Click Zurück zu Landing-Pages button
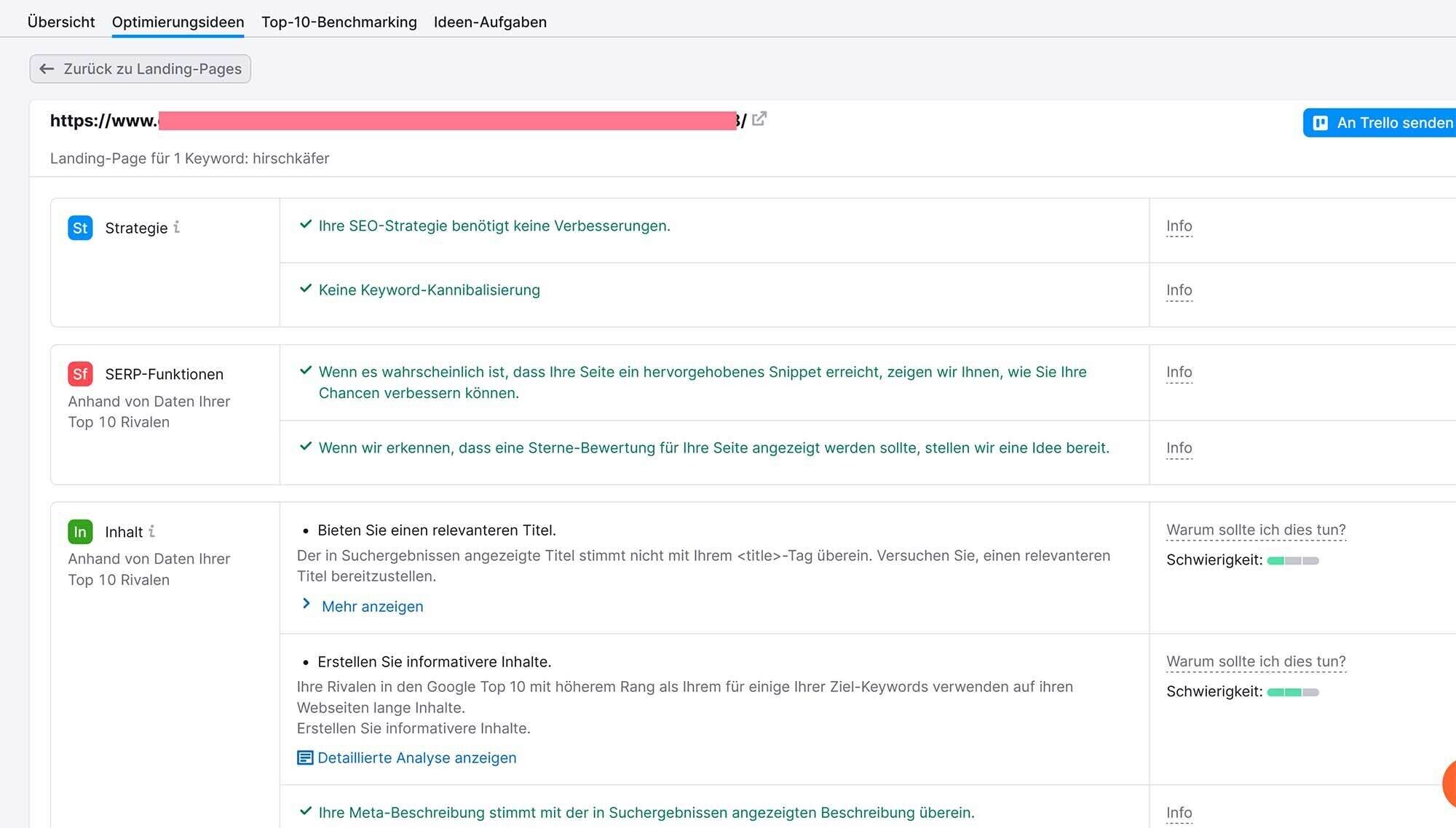 click(140, 68)
